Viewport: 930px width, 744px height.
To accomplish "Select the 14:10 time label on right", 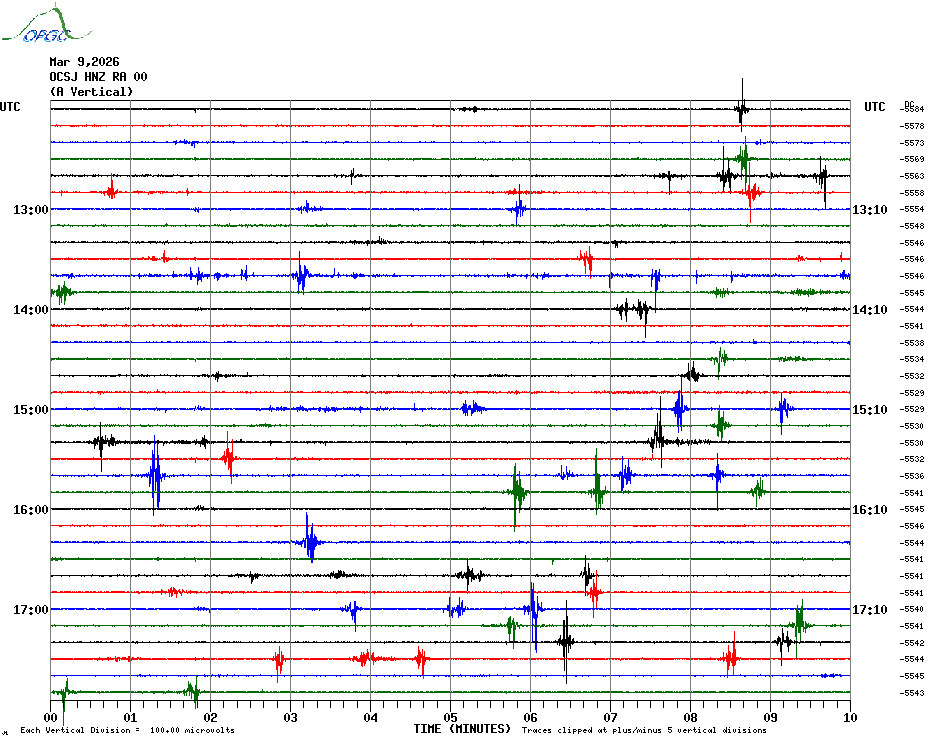I will [x=869, y=310].
